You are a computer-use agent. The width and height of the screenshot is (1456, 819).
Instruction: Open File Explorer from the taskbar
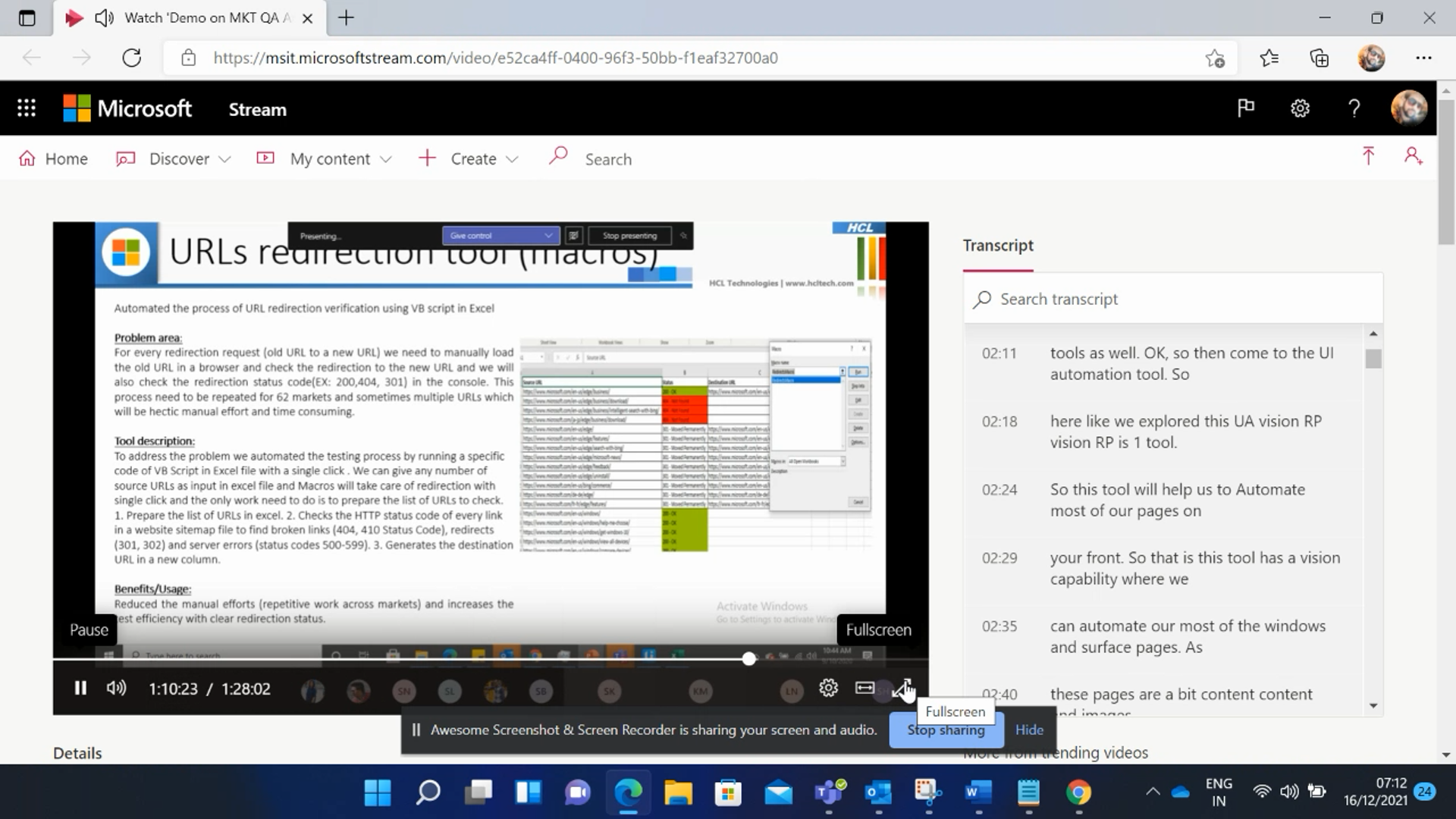pyautogui.click(x=678, y=792)
